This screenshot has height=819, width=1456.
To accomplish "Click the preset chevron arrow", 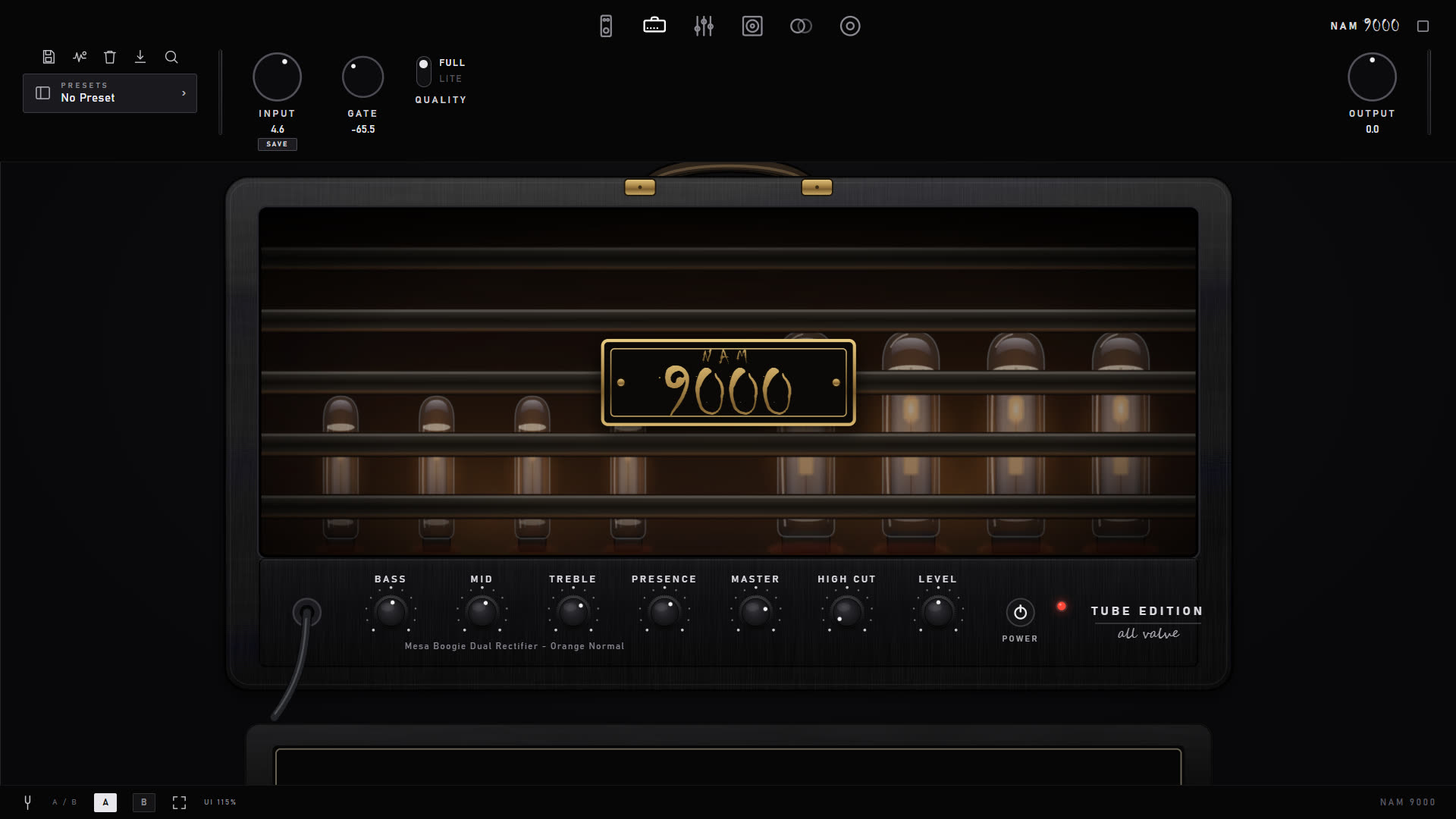I will coord(184,93).
